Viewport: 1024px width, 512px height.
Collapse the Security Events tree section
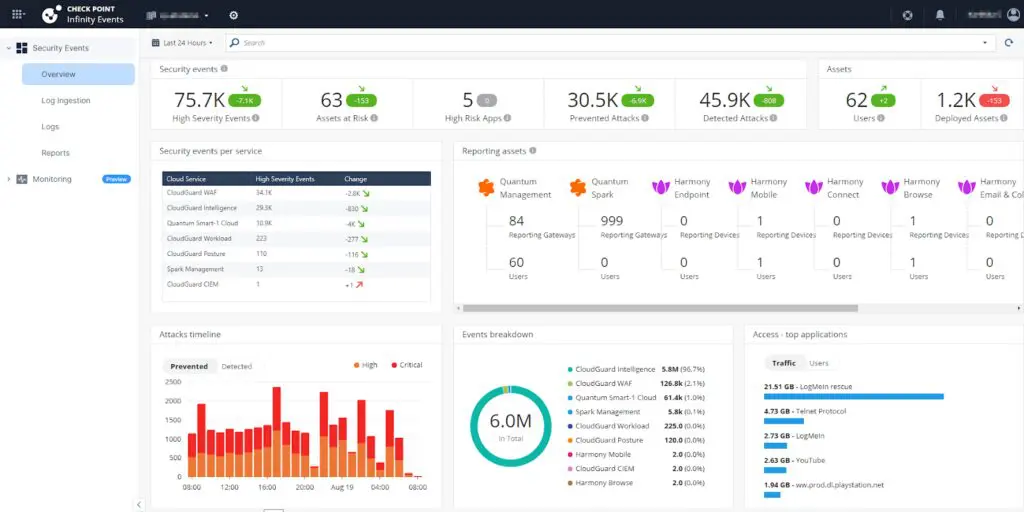tap(8, 48)
